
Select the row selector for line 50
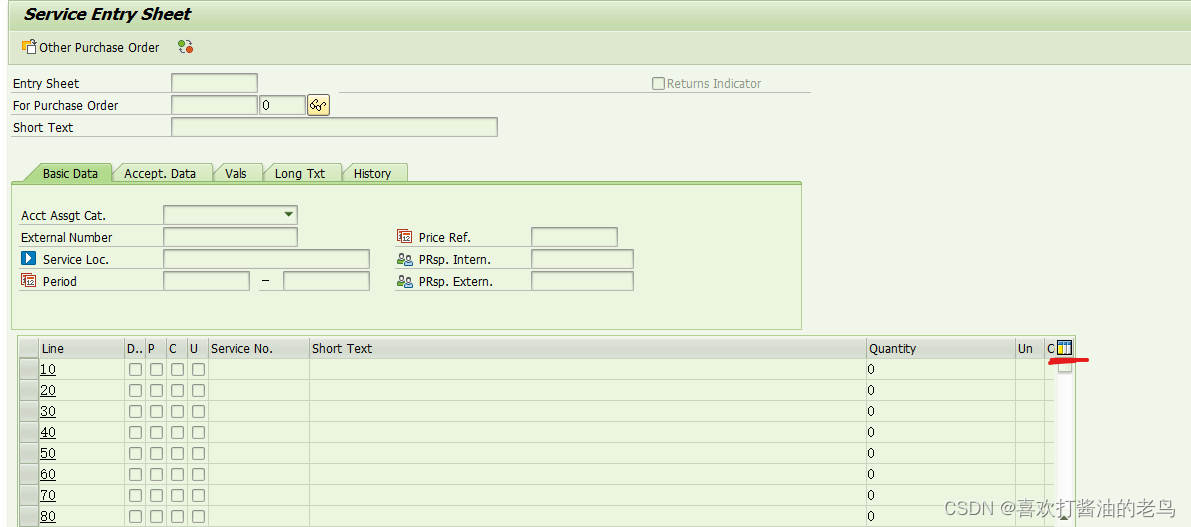(x=28, y=453)
